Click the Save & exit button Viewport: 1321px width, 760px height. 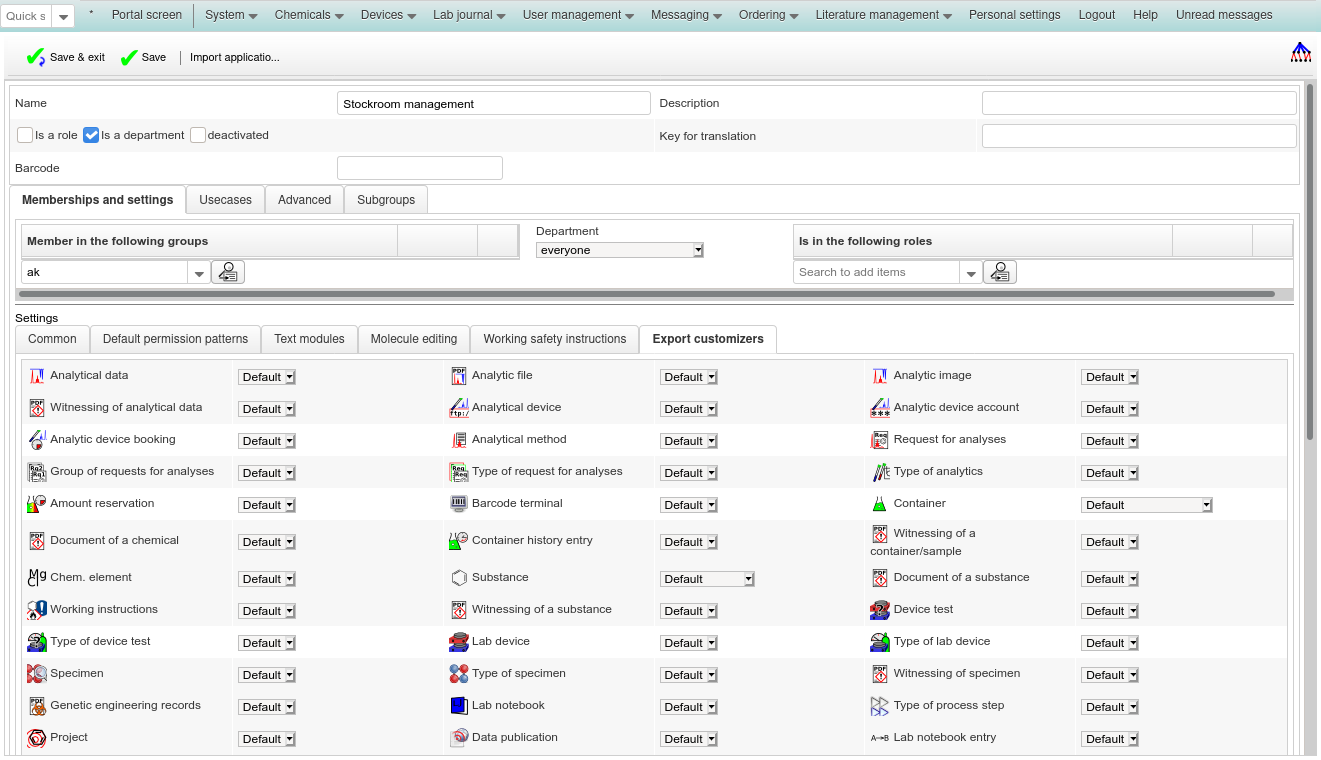pyautogui.click(x=66, y=58)
